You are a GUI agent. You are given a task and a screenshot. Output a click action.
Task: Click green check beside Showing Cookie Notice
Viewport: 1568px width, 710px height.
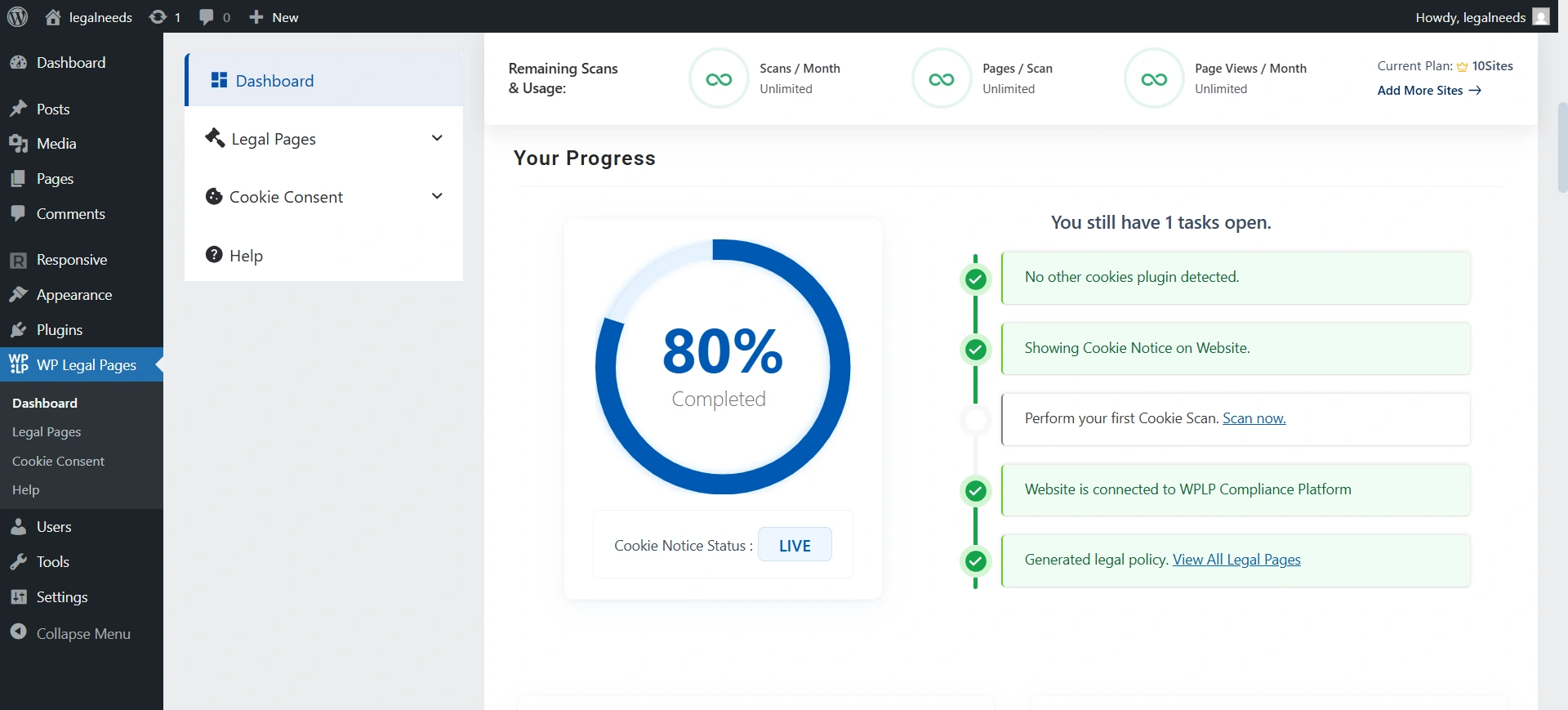(975, 350)
